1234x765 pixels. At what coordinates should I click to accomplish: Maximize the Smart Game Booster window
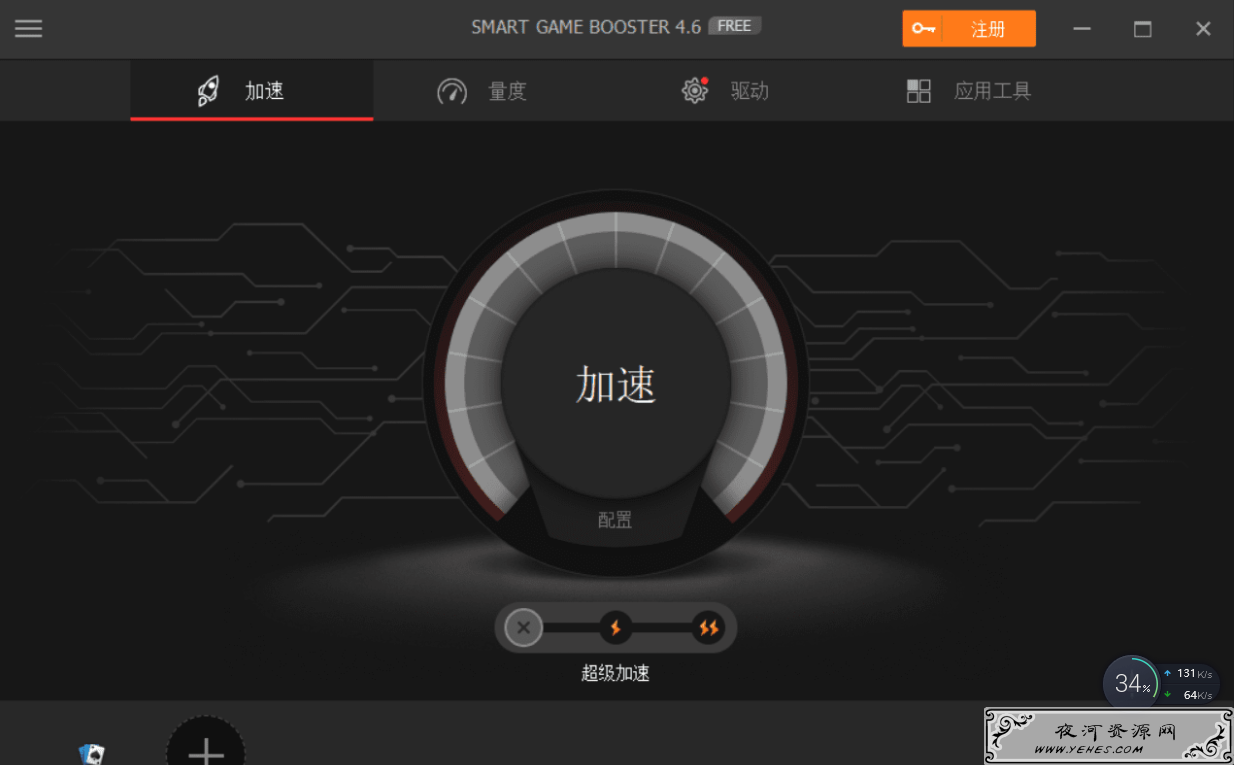pos(1143,29)
